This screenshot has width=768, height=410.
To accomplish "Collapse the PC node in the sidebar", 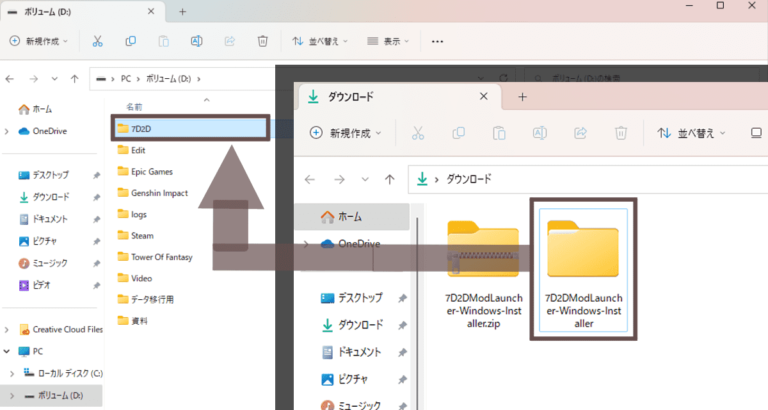I will click(7, 351).
